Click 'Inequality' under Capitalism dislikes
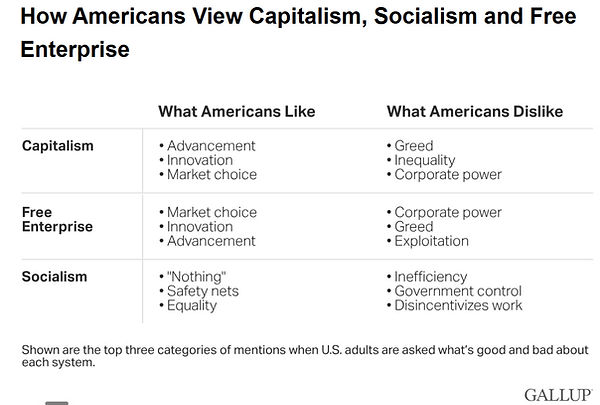This screenshot has width=600, height=405. click(x=425, y=160)
